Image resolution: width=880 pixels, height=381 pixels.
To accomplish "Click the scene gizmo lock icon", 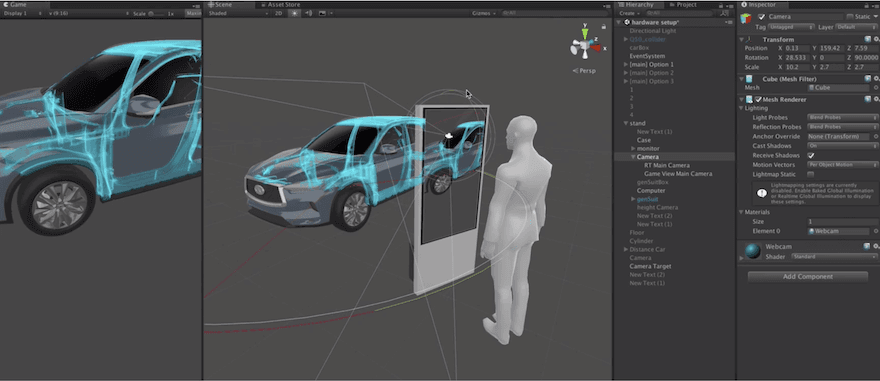I will pos(604,26).
